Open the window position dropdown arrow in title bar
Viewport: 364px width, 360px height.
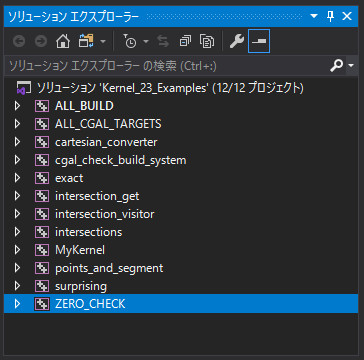(314, 16)
